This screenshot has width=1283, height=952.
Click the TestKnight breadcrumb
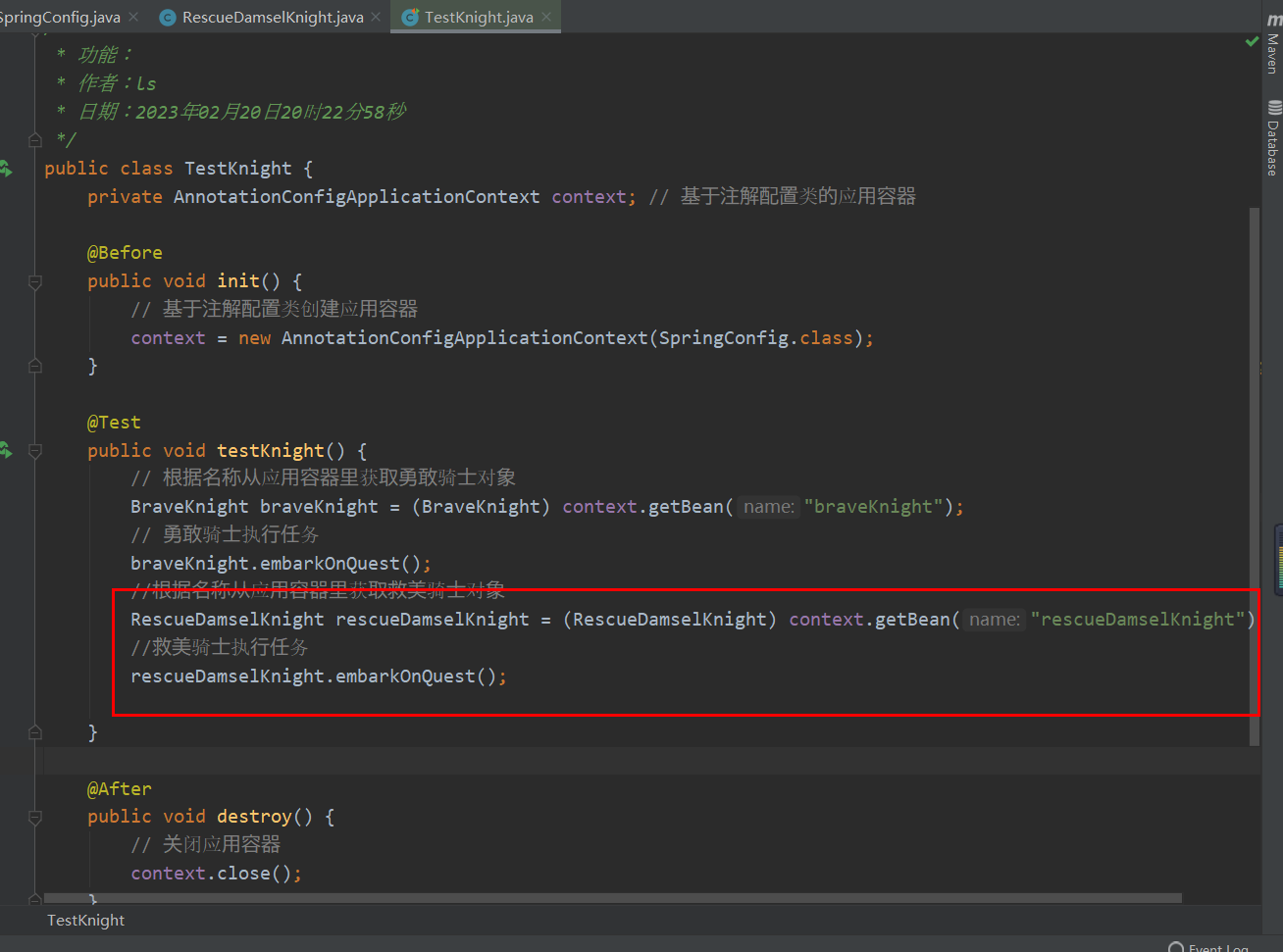[86, 920]
